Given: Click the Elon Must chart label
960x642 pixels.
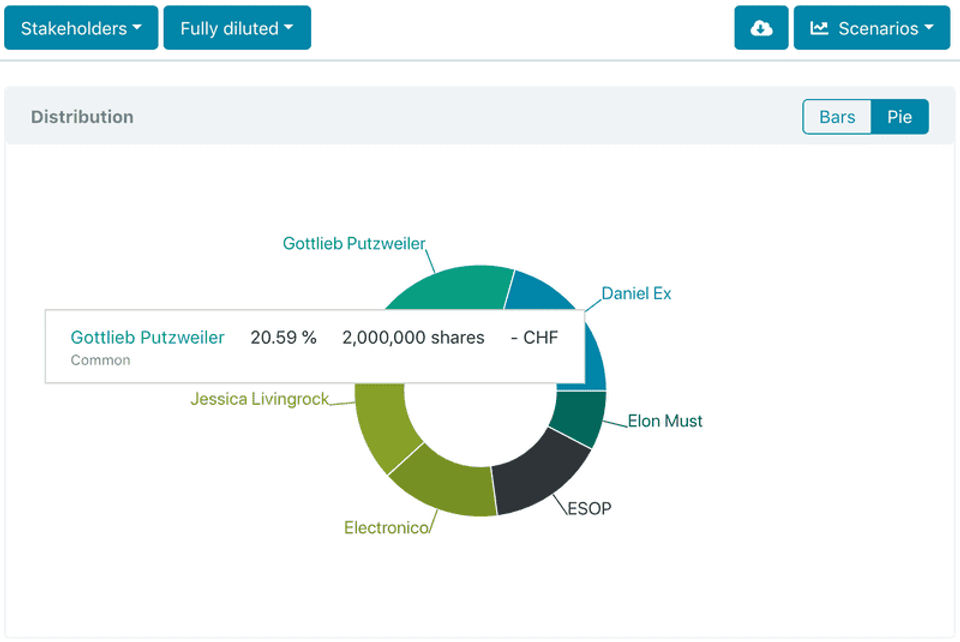Looking at the screenshot, I should [x=665, y=421].
